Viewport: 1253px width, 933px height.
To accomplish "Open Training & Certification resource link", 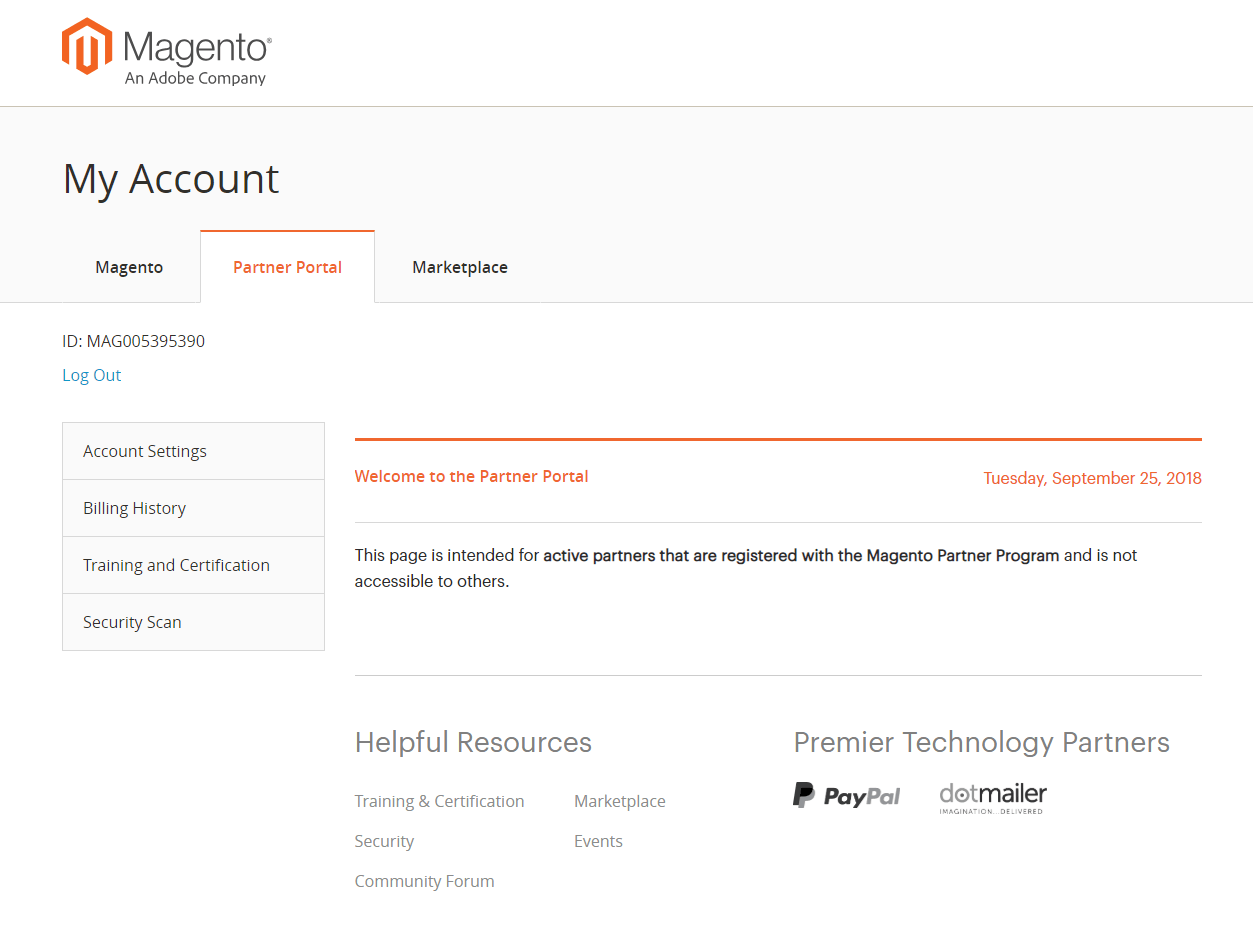I will coord(439,801).
